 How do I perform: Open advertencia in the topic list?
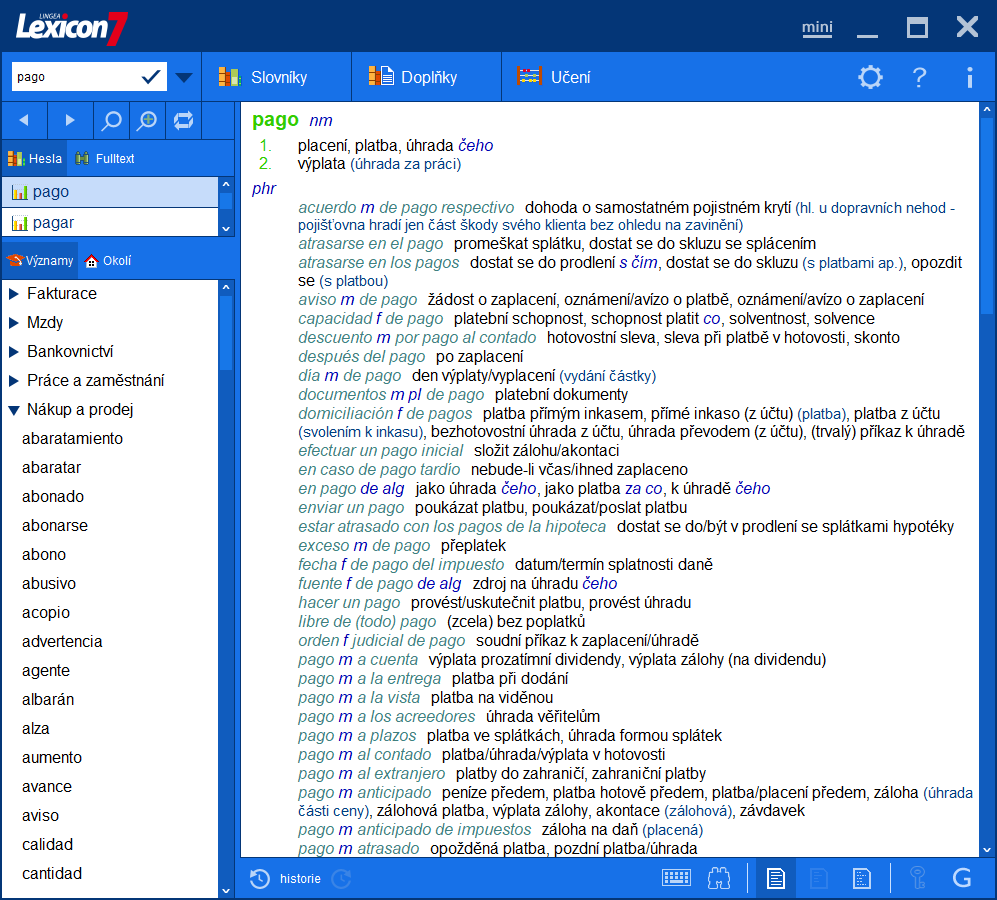point(62,642)
